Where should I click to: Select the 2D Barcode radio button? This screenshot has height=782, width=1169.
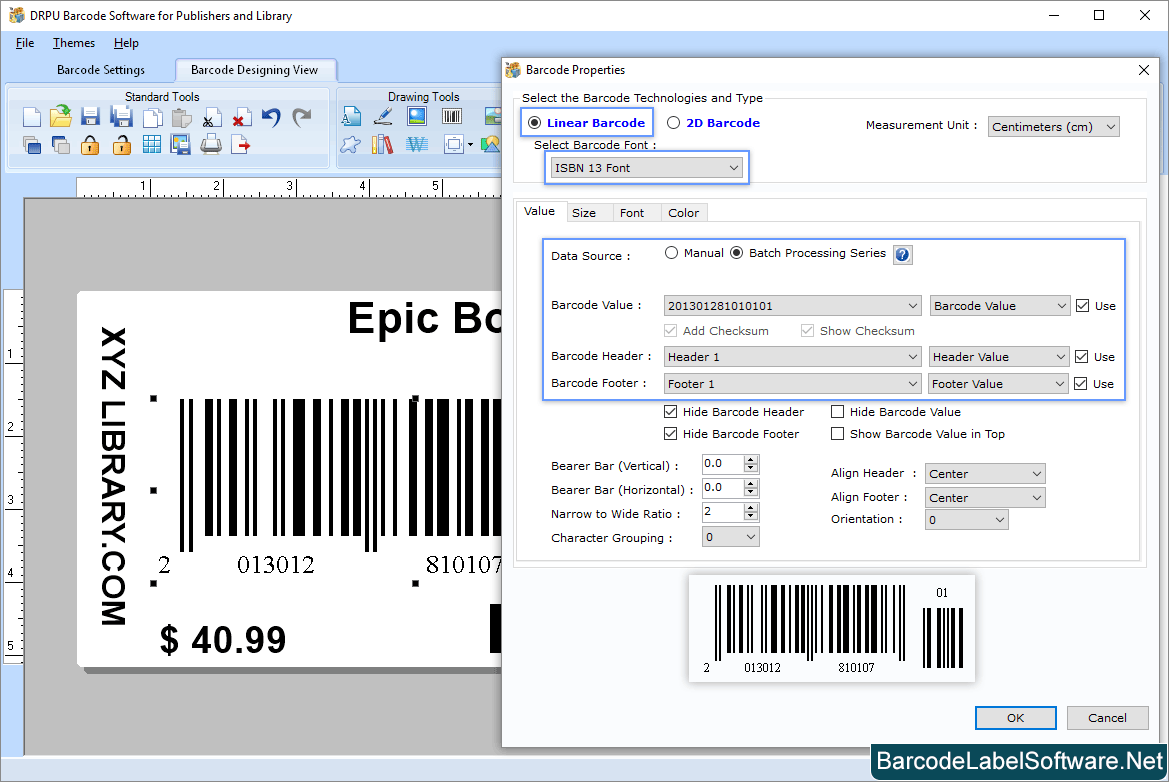click(x=674, y=123)
